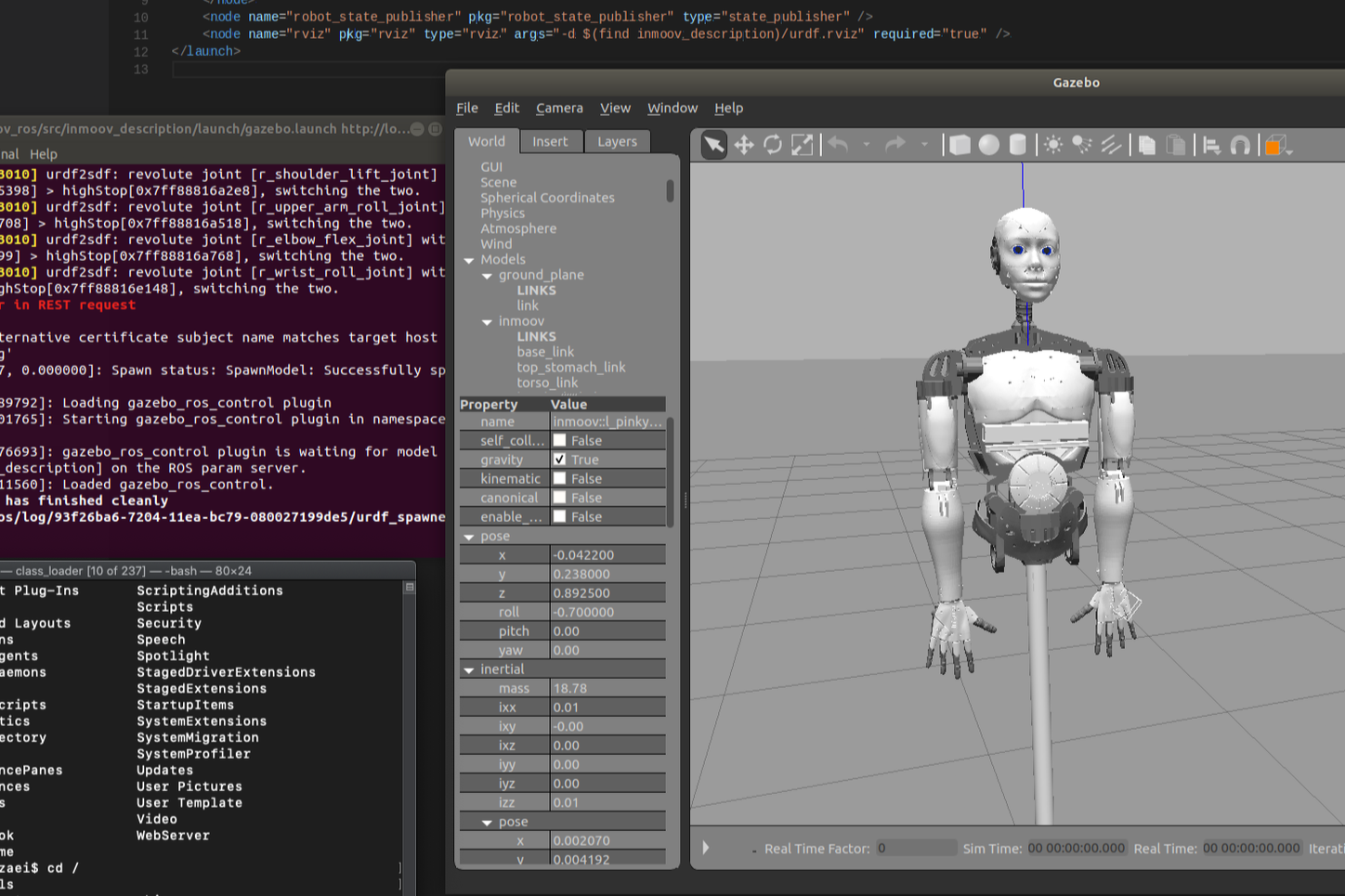Viewport: 1345px width, 896px height.
Task: Open the orange cube view angle tool
Action: pos(1276,145)
